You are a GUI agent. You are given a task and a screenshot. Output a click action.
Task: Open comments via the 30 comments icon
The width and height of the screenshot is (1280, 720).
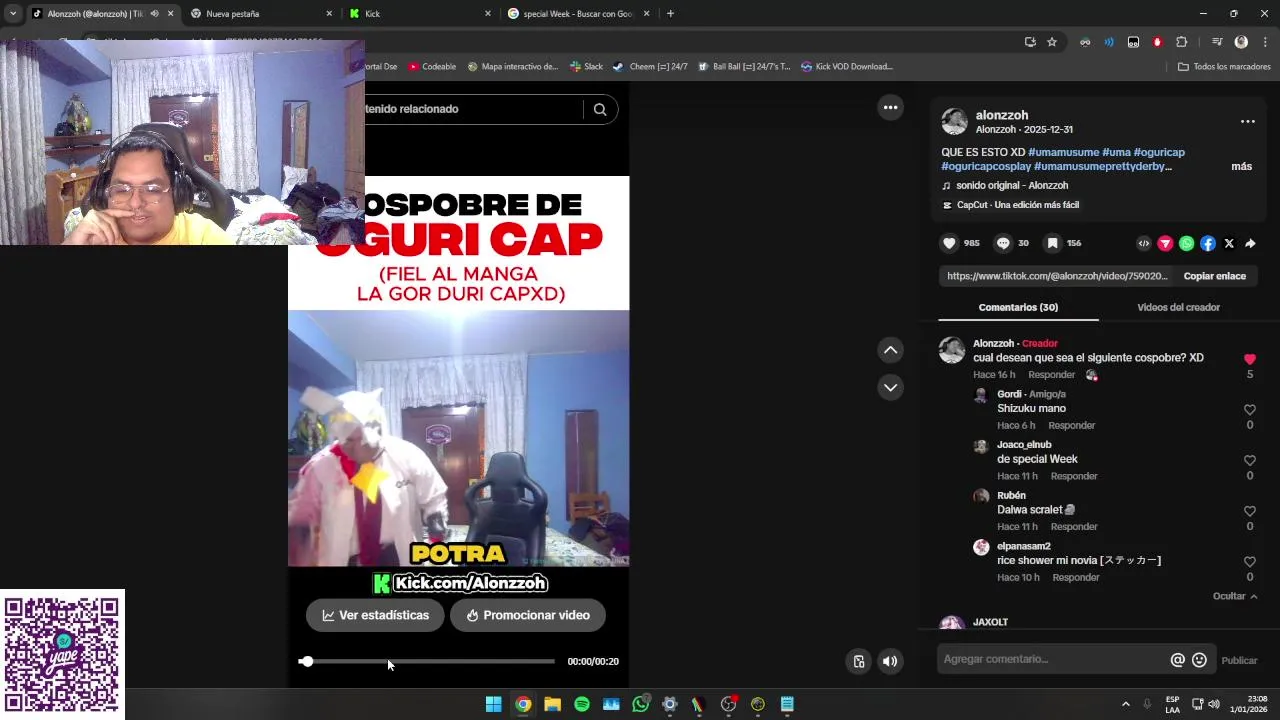(x=1003, y=243)
